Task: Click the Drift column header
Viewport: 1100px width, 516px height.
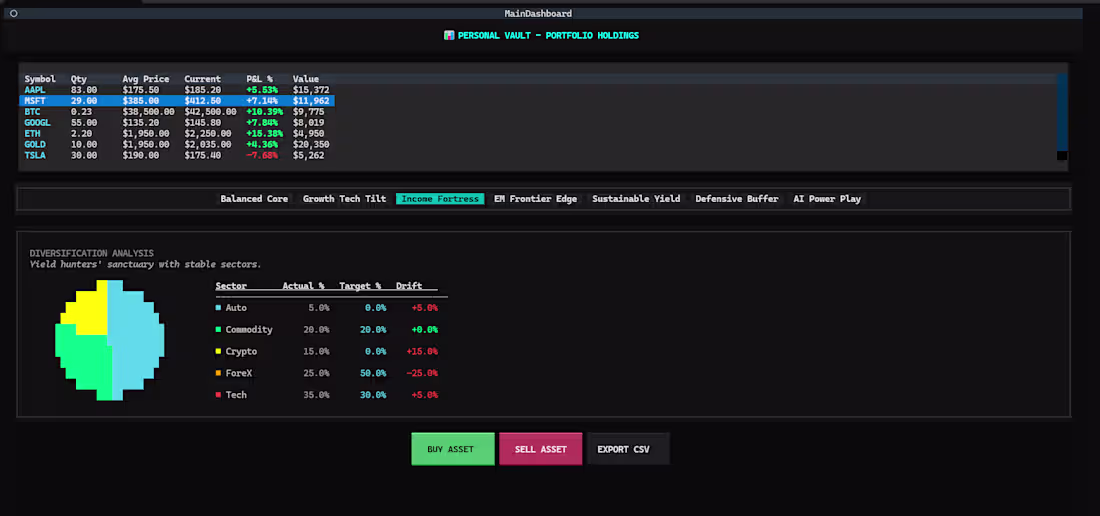Action: click(x=409, y=286)
